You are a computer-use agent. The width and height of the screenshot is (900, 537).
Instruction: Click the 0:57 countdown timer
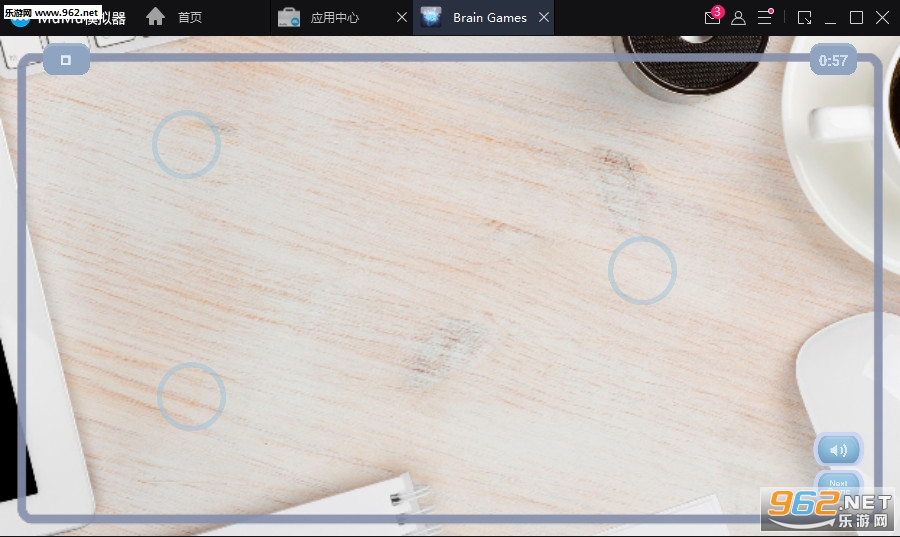pos(832,60)
